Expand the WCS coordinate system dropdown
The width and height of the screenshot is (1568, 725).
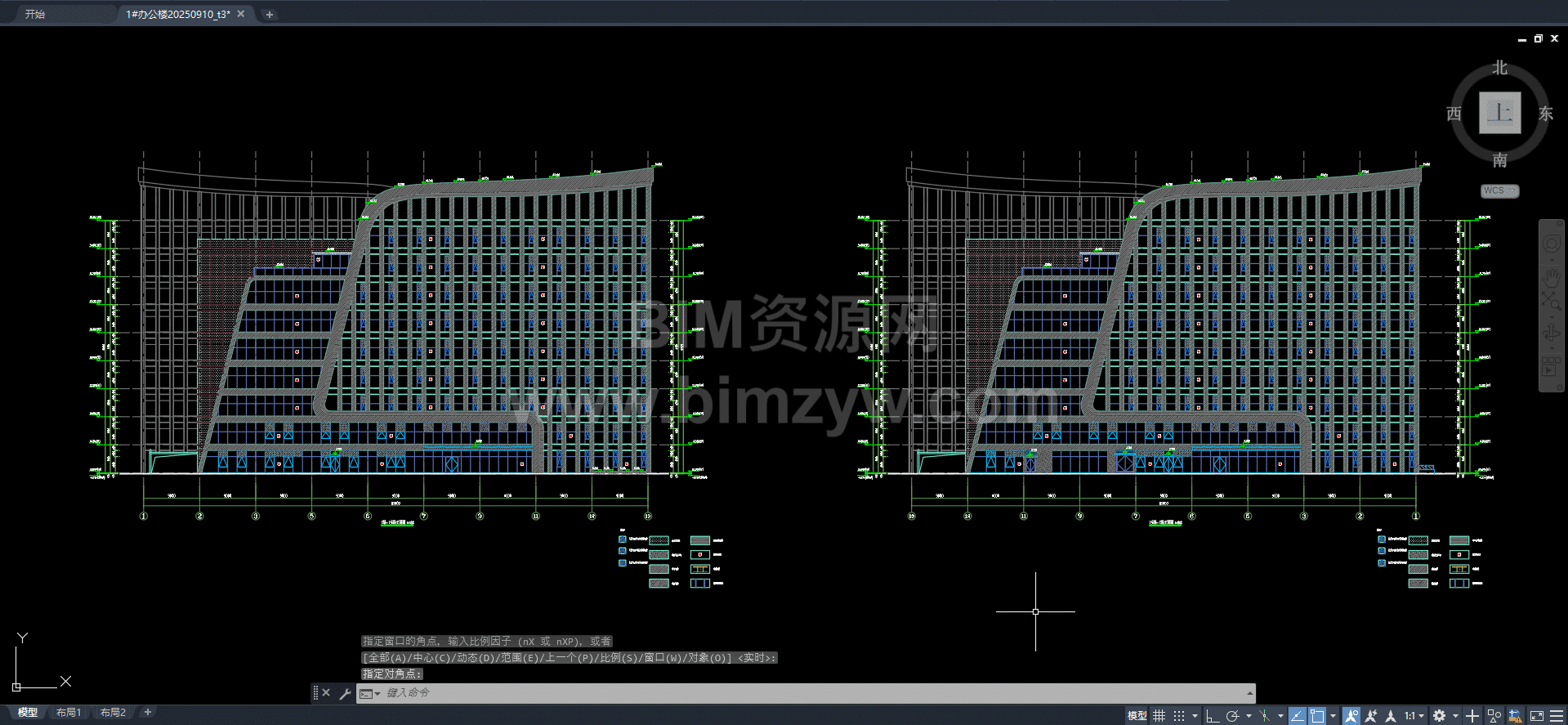pos(1500,191)
